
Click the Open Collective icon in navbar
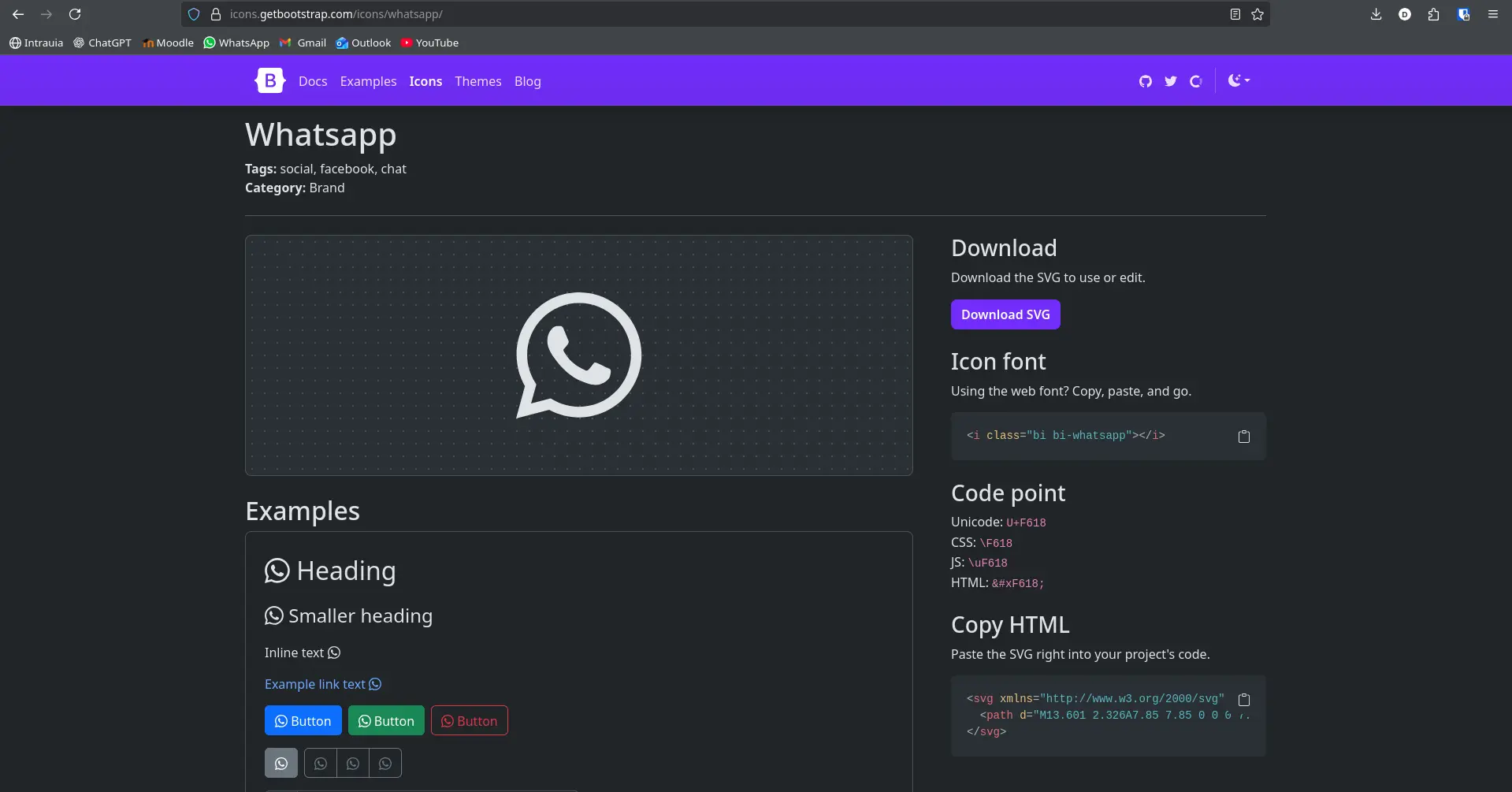(x=1195, y=80)
